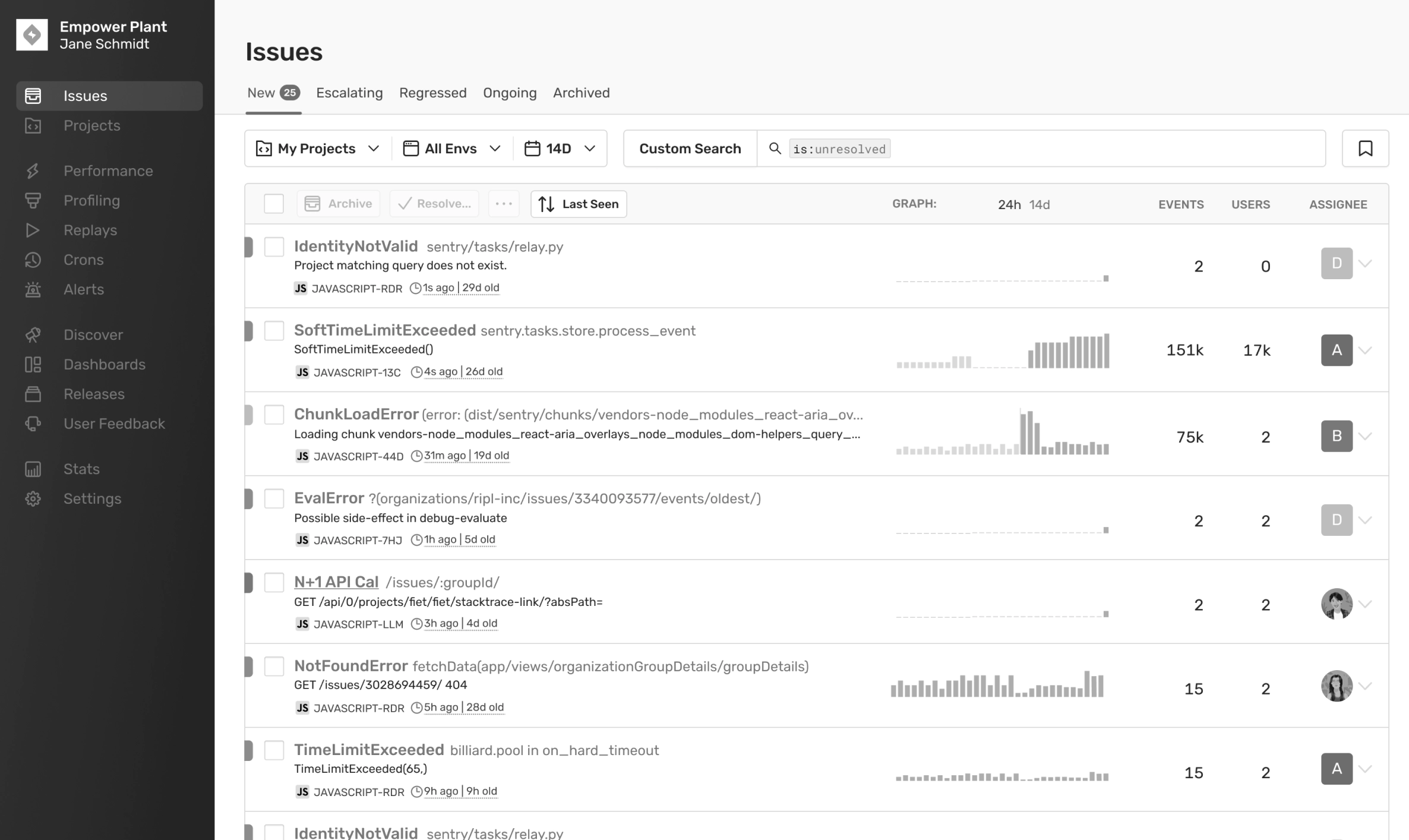Open the Replays play icon
This screenshot has height=840, width=1409.
33,230
